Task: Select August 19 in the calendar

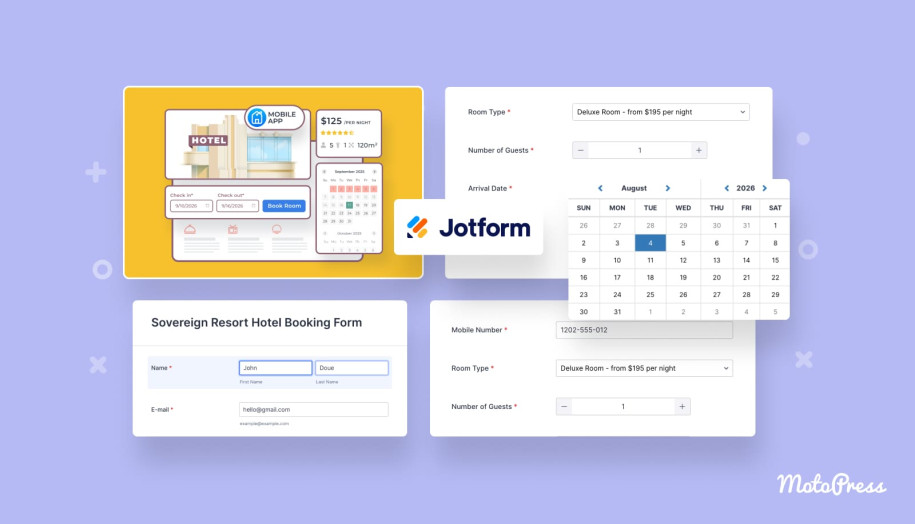Action: (x=683, y=277)
